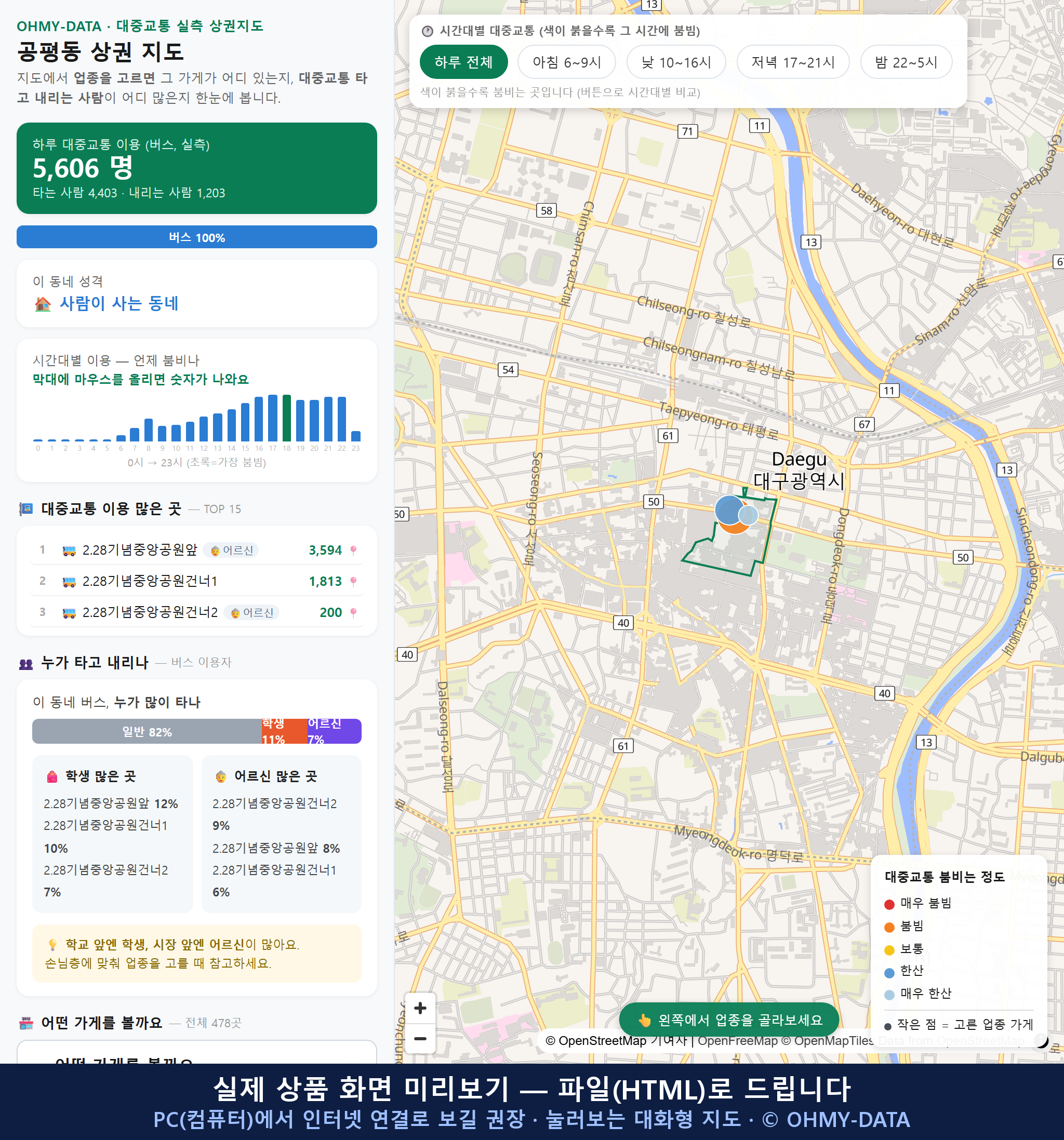Switch to the 아침 6~9시 time filter
The width and height of the screenshot is (1064, 1140).
(567, 62)
